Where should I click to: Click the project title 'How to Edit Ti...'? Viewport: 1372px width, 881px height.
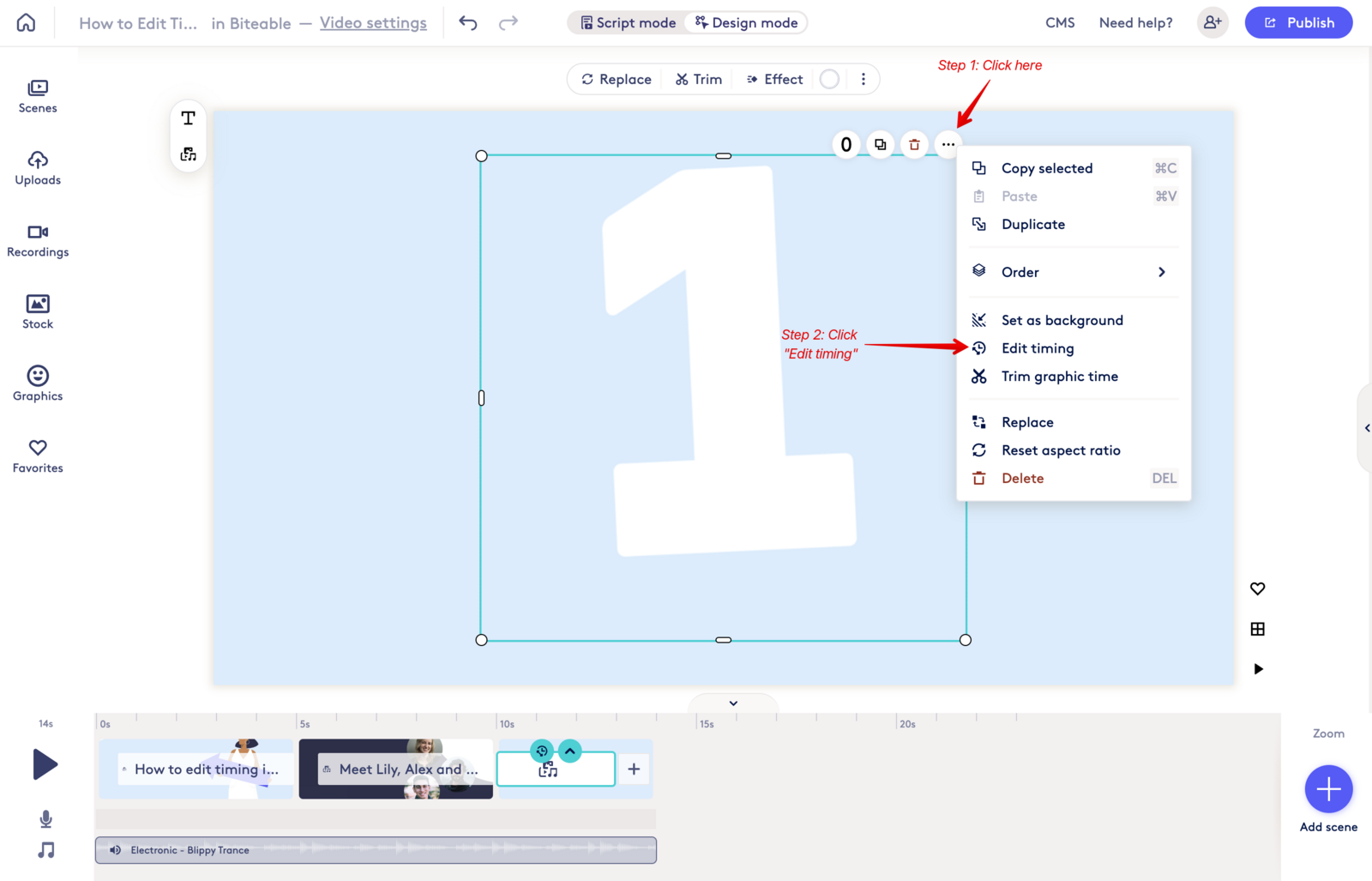tap(138, 23)
